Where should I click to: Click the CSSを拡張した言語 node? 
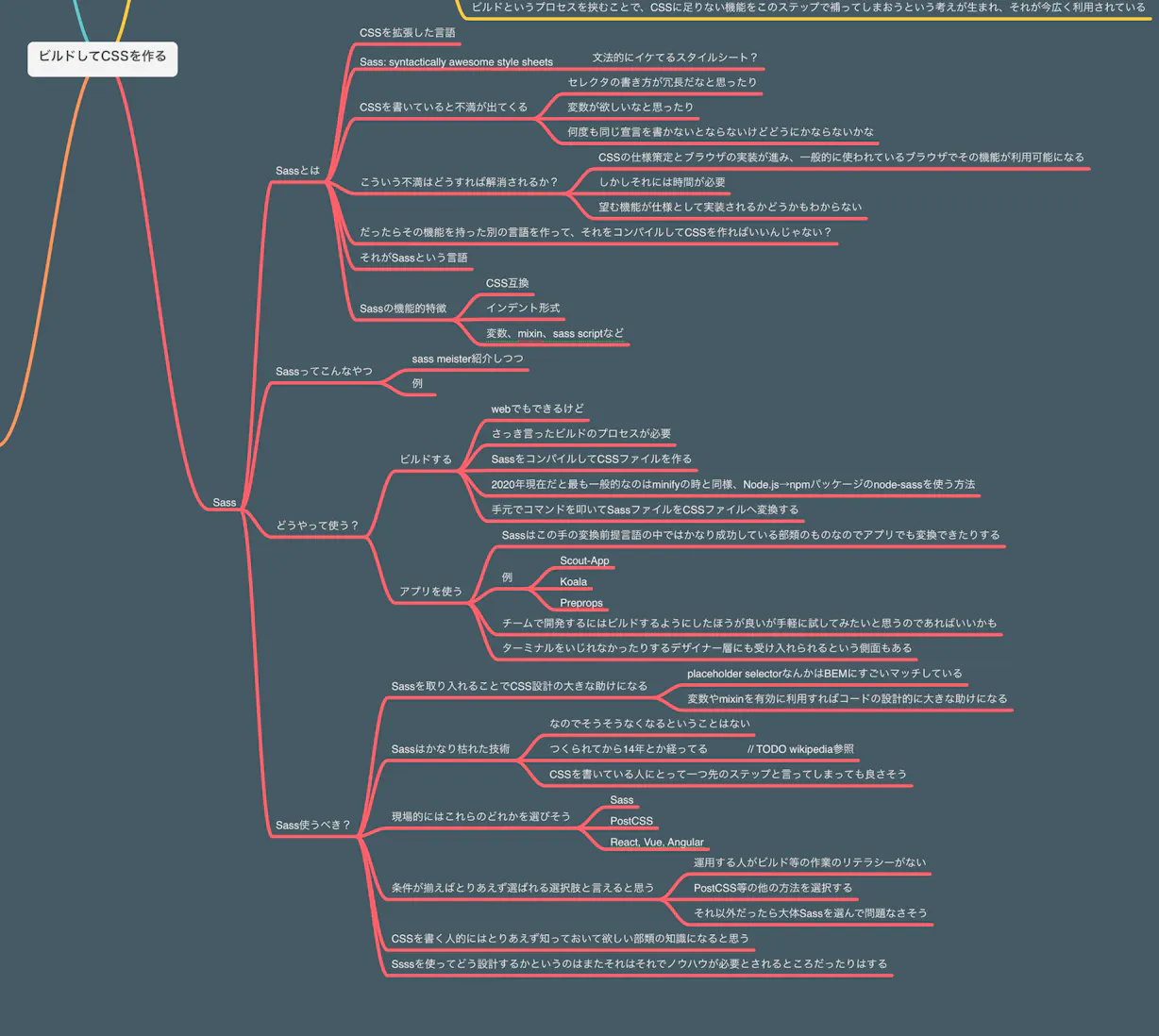point(407,32)
